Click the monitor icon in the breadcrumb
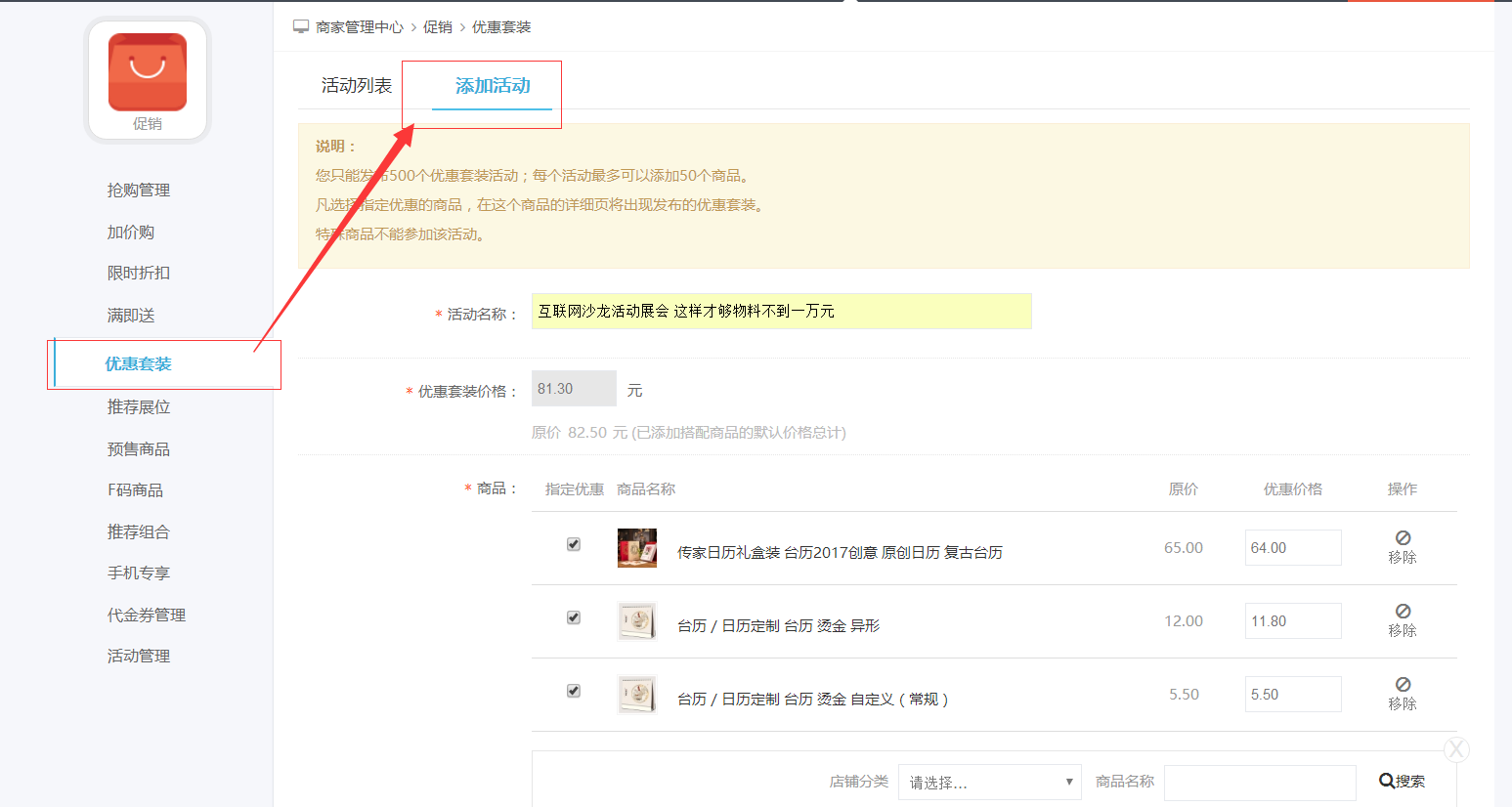 click(301, 26)
